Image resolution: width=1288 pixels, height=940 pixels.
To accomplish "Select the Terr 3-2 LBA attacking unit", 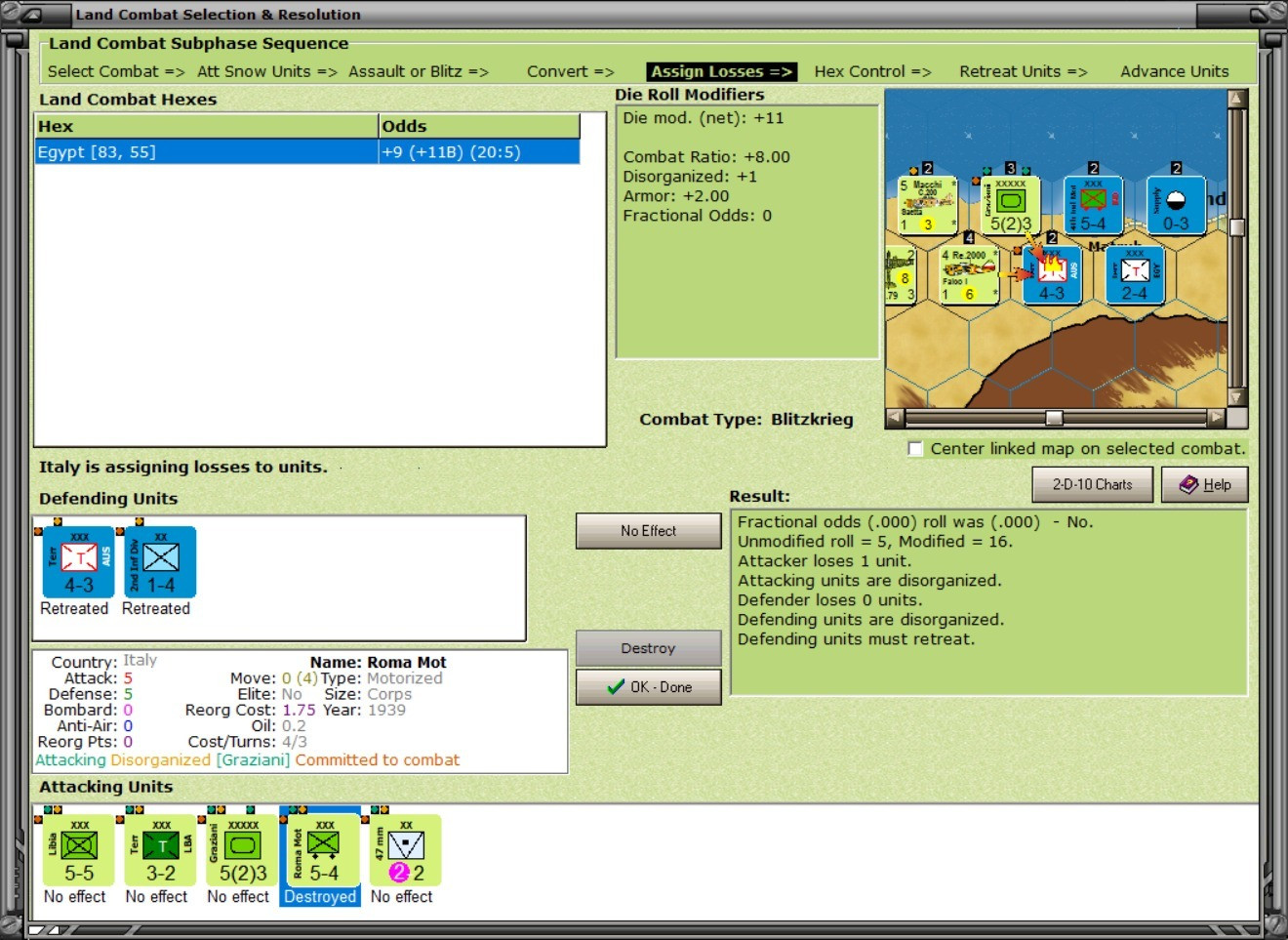I will point(161,850).
